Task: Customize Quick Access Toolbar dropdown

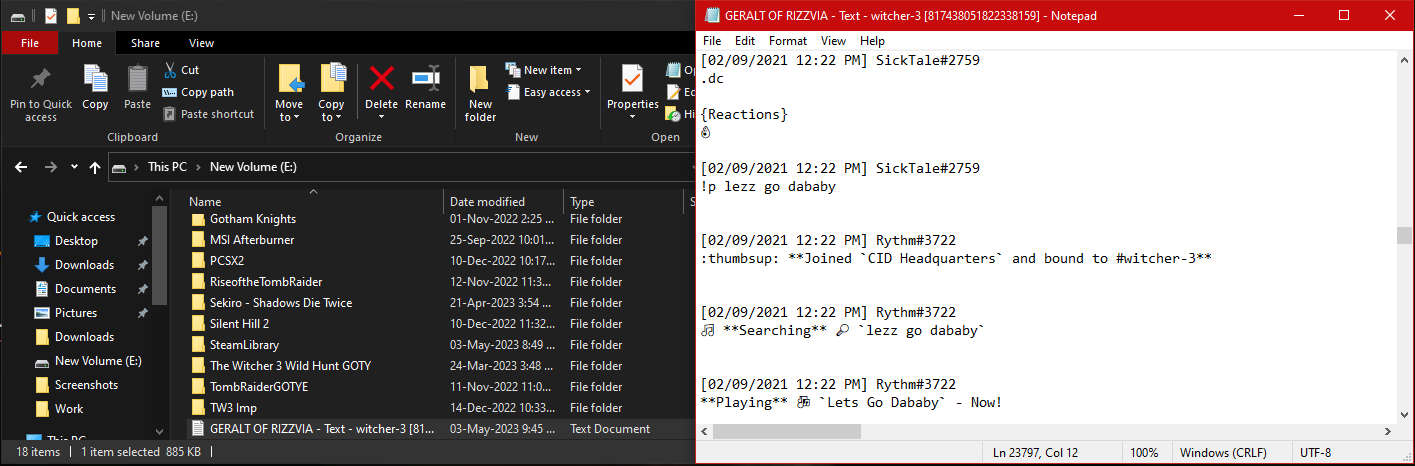Action: (x=92, y=17)
